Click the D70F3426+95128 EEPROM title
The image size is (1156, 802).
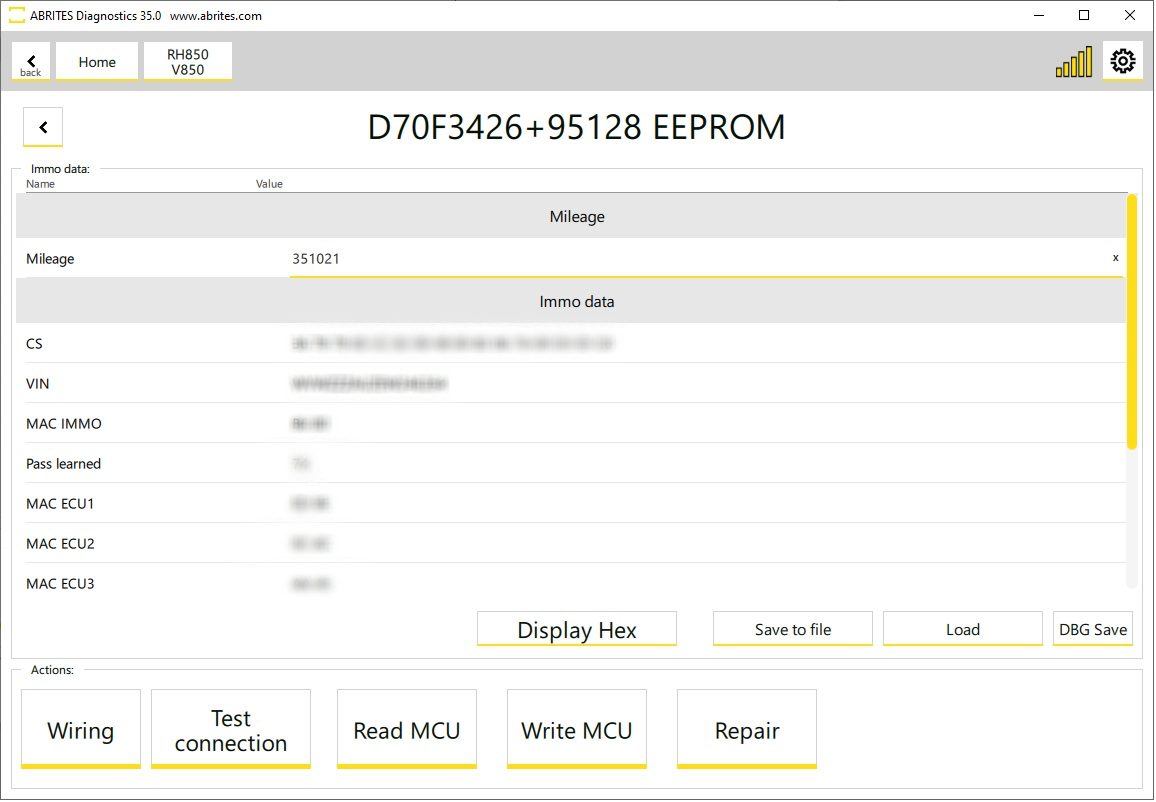point(577,127)
